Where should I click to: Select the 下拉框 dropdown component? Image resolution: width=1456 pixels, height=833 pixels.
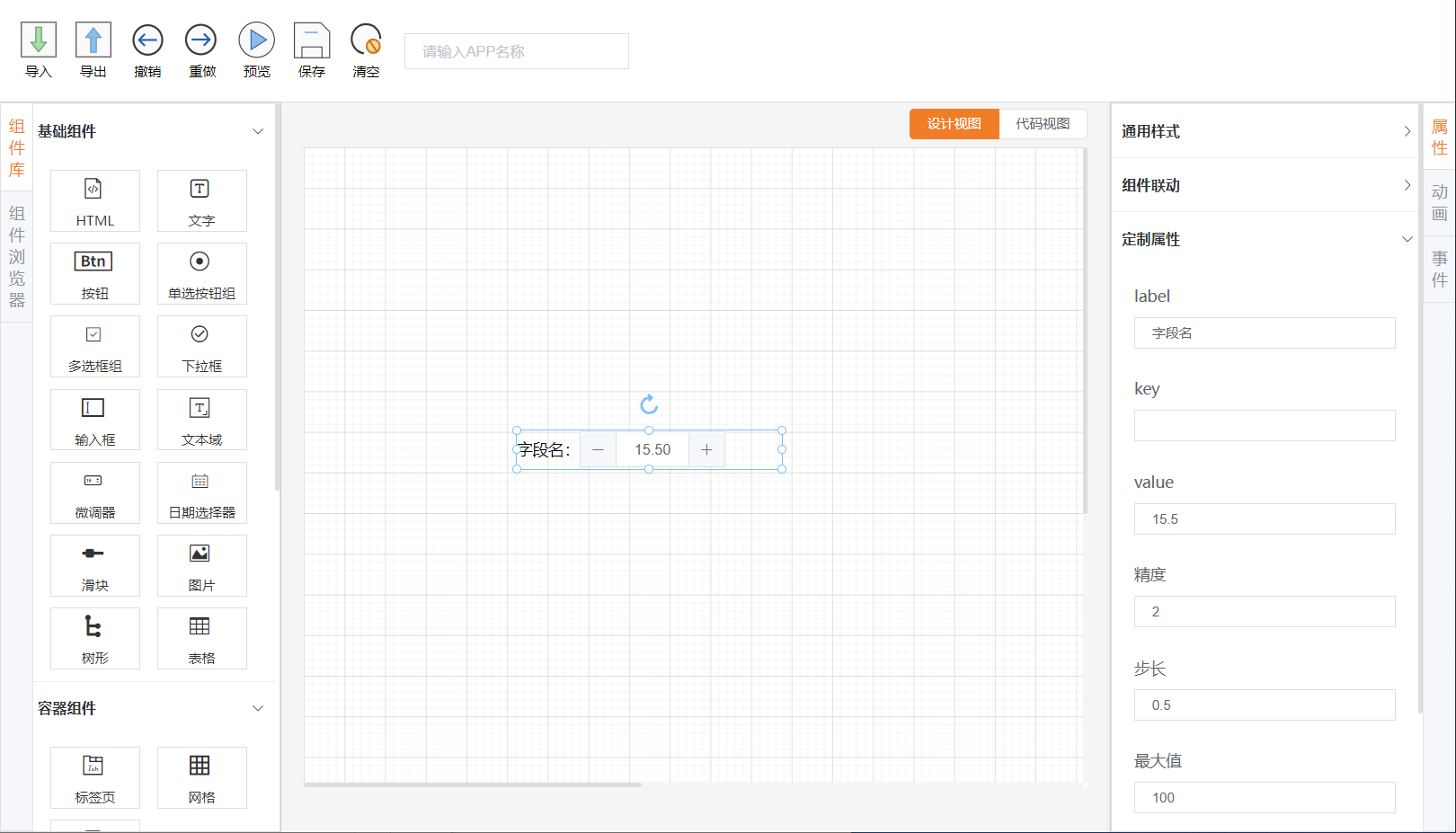point(201,346)
